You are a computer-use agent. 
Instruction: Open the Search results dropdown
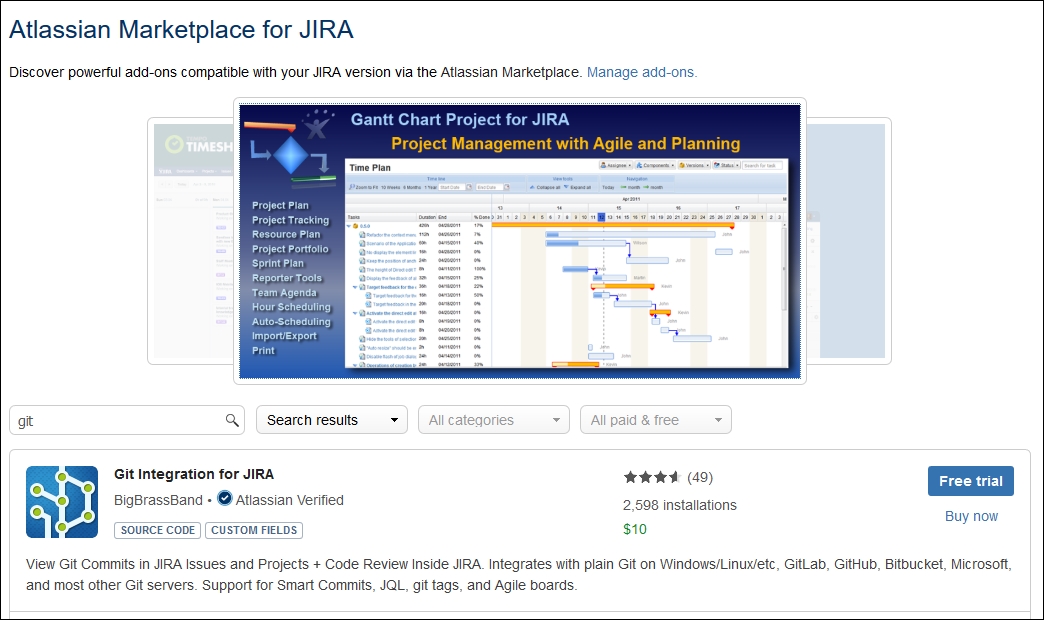[332, 420]
